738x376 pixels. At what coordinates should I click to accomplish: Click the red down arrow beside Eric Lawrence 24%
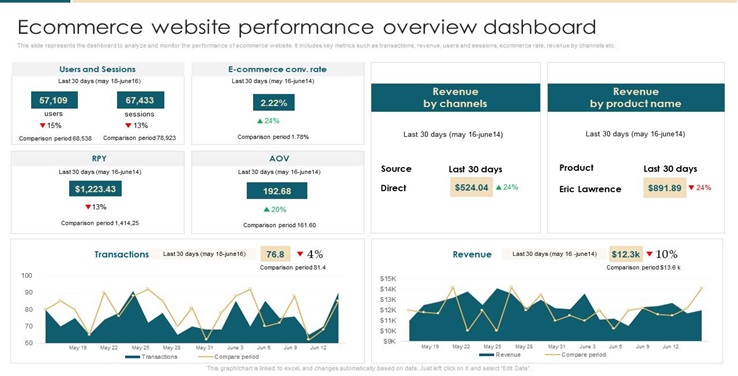(691, 188)
